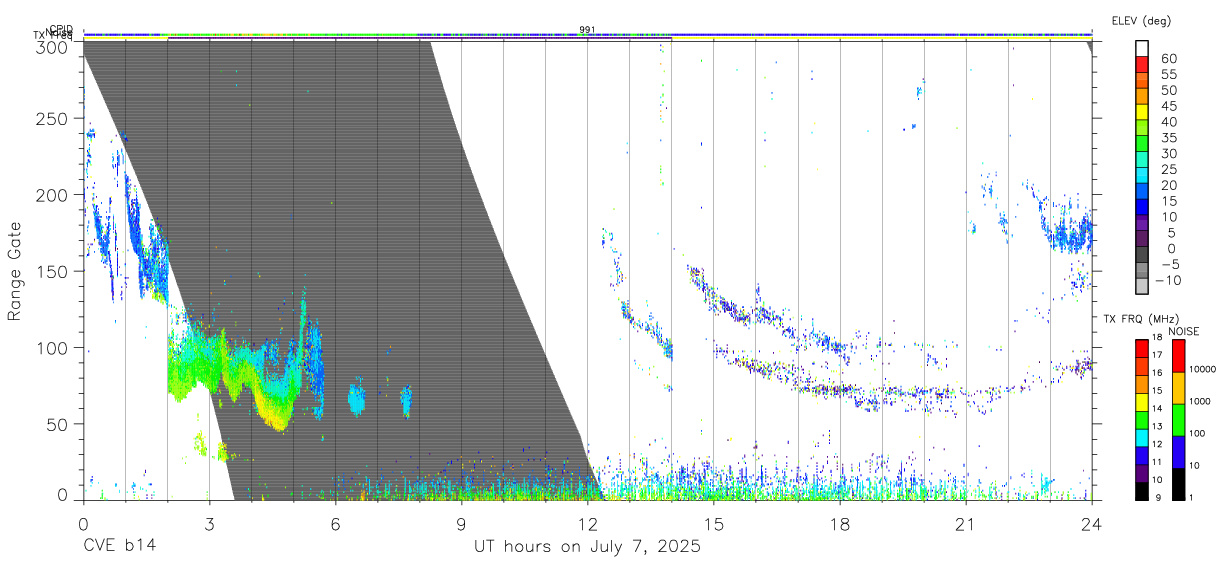1228x567 pixels.
Task: Click the 250 tick on Range Gate axis
Action: pos(52,118)
